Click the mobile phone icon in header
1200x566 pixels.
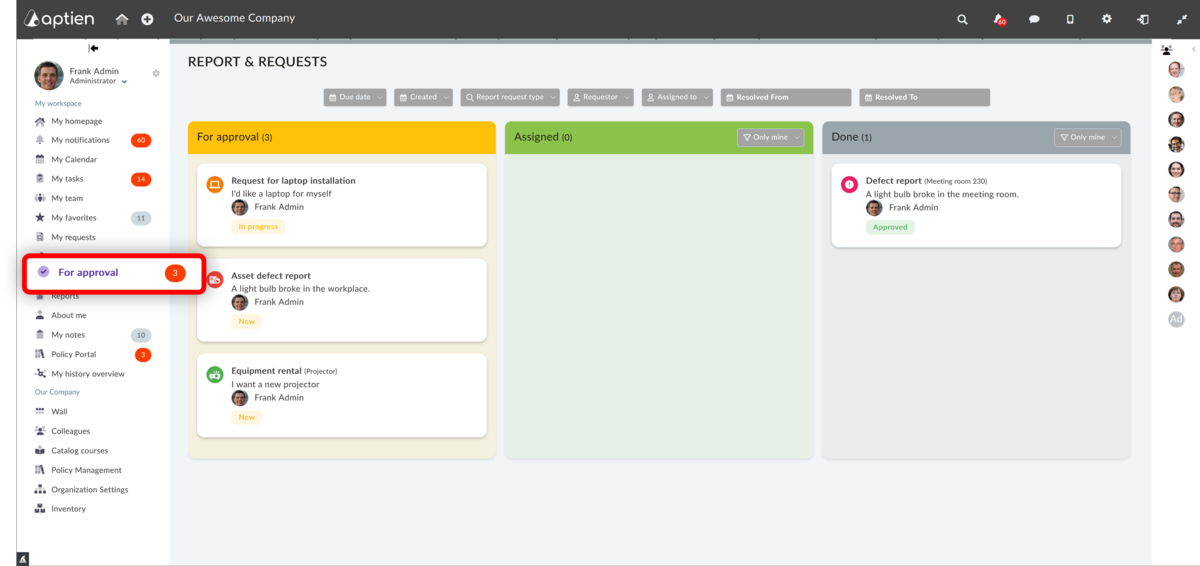(1070, 19)
